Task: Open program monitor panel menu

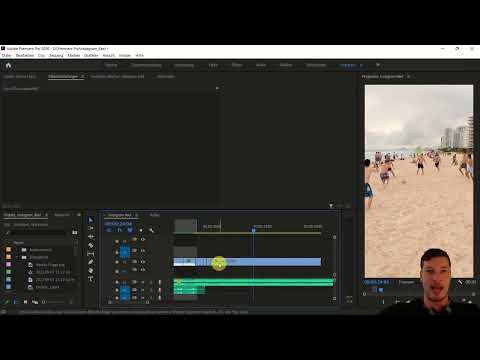Action: (x=409, y=76)
